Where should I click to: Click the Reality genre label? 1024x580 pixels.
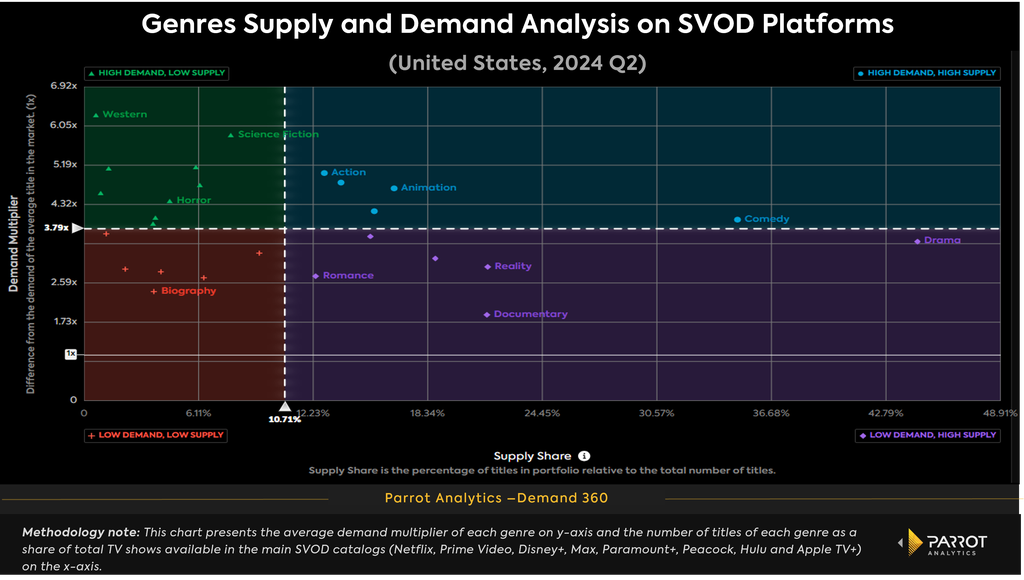click(x=513, y=266)
